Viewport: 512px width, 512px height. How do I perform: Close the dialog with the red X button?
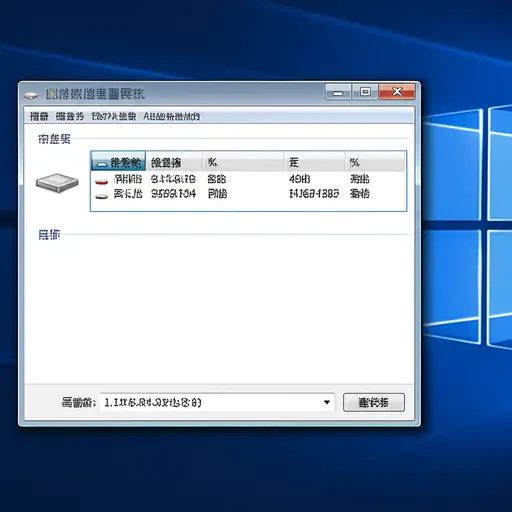pos(397,92)
